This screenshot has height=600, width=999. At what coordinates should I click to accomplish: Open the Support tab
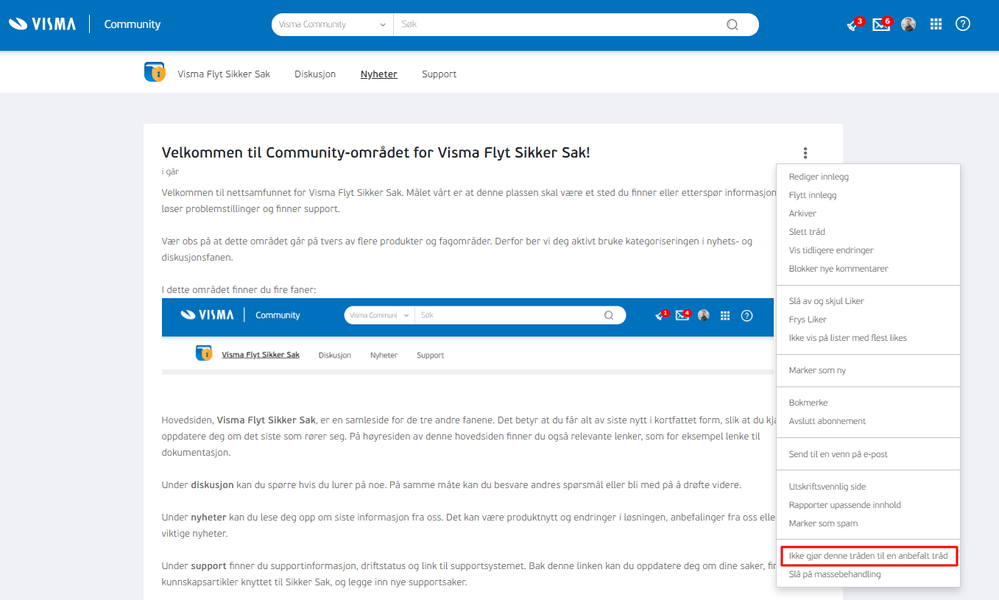pyautogui.click(x=439, y=74)
